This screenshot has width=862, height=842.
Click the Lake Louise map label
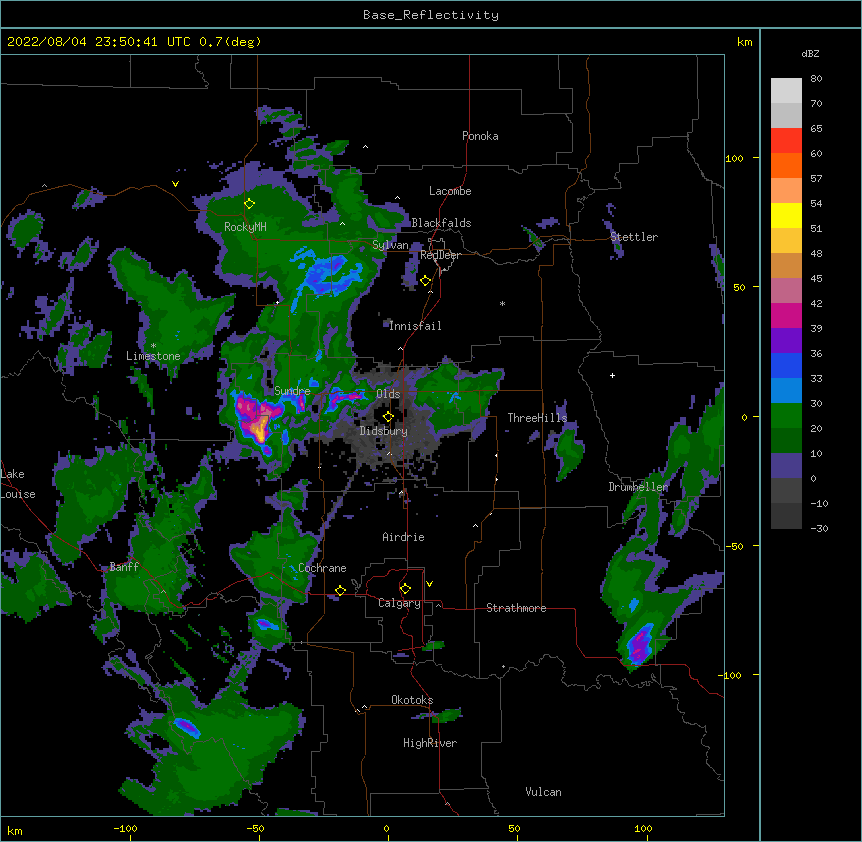[18, 484]
